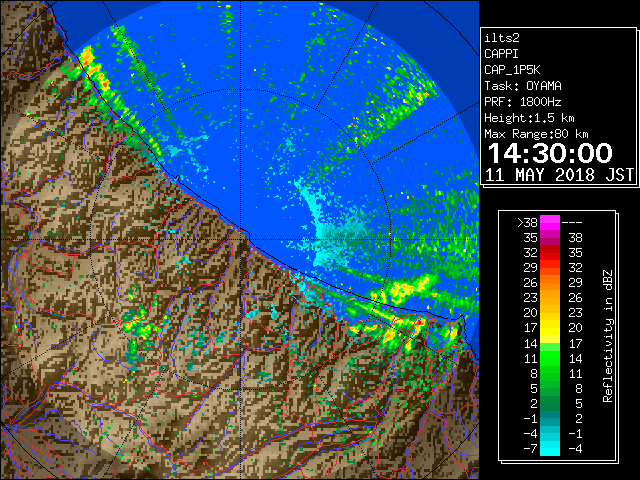Pick the magenta >38 dBZ swatch
The height and width of the screenshot is (480, 640).
(550, 222)
